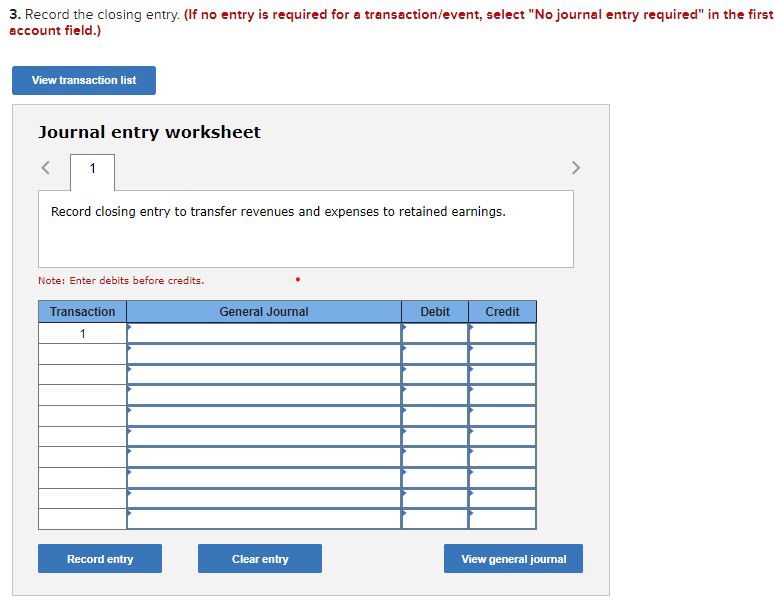Click the Debit field in seventh row

pyautogui.click(x=435, y=457)
